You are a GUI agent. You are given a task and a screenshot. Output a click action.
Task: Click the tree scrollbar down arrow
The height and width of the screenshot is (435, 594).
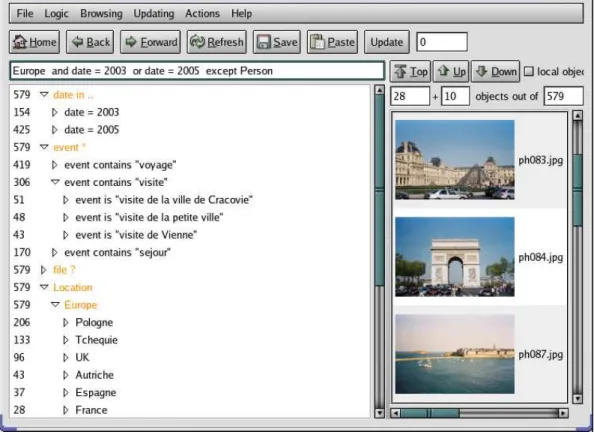tap(379, 413)
